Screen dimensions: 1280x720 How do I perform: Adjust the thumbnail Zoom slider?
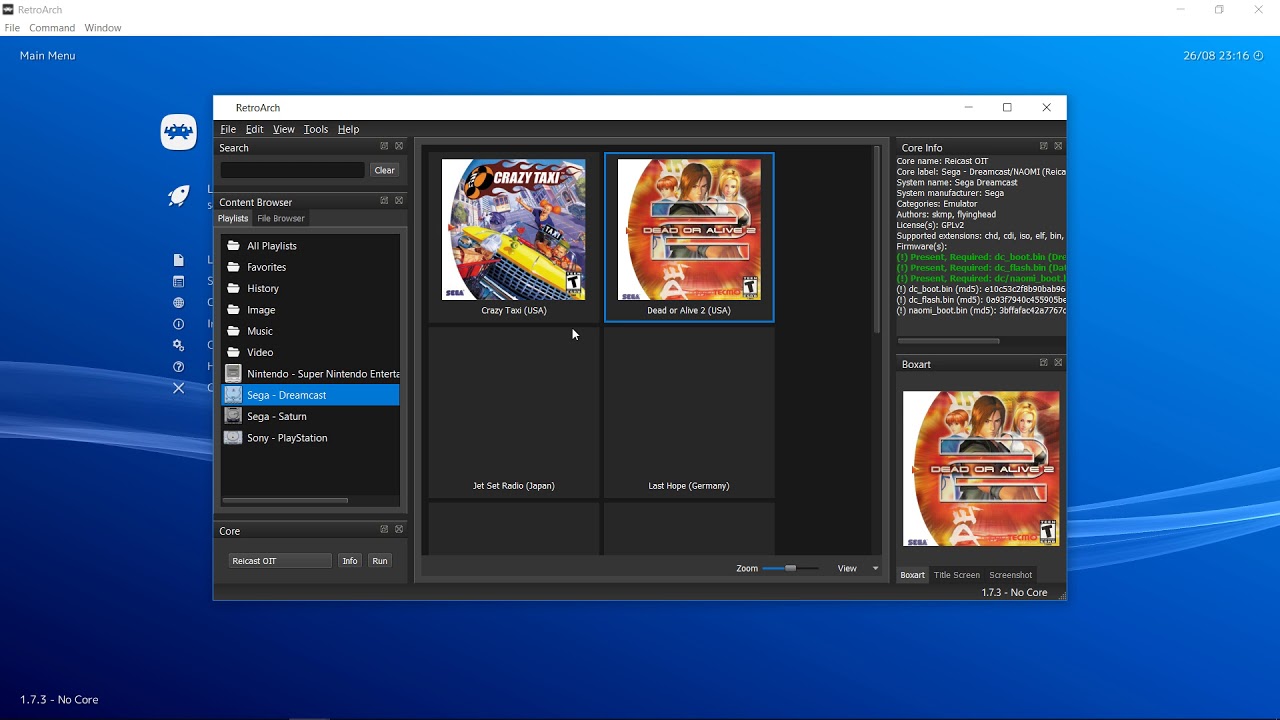coord(790,568)
